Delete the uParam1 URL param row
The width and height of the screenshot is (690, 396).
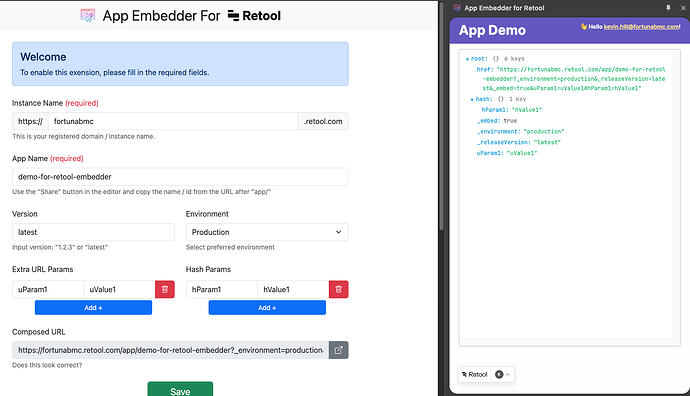click(165, 290)
